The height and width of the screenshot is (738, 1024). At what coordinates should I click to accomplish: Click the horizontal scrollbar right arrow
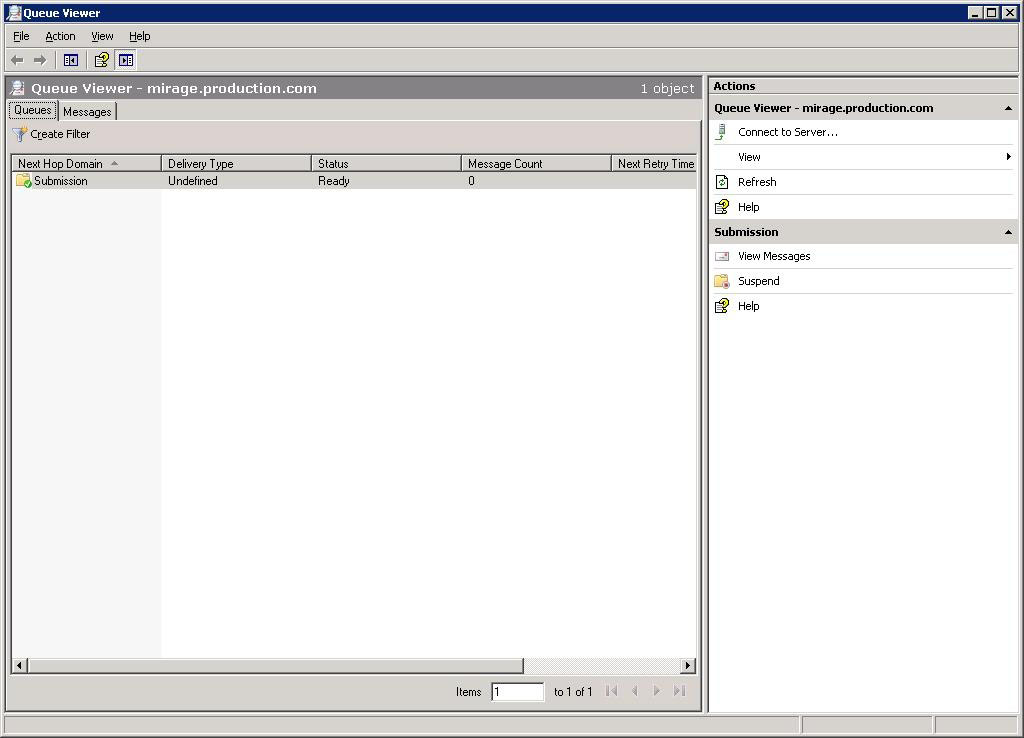[688, 666]
